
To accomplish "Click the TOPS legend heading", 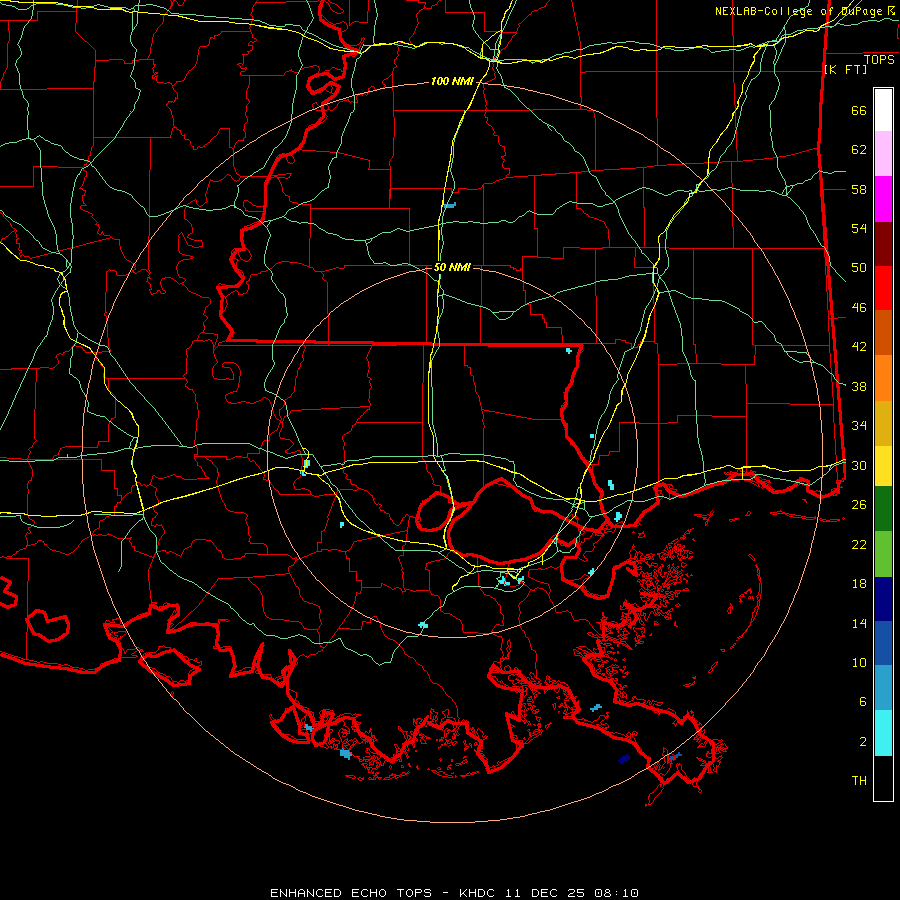I will click(x=879, y=60).
